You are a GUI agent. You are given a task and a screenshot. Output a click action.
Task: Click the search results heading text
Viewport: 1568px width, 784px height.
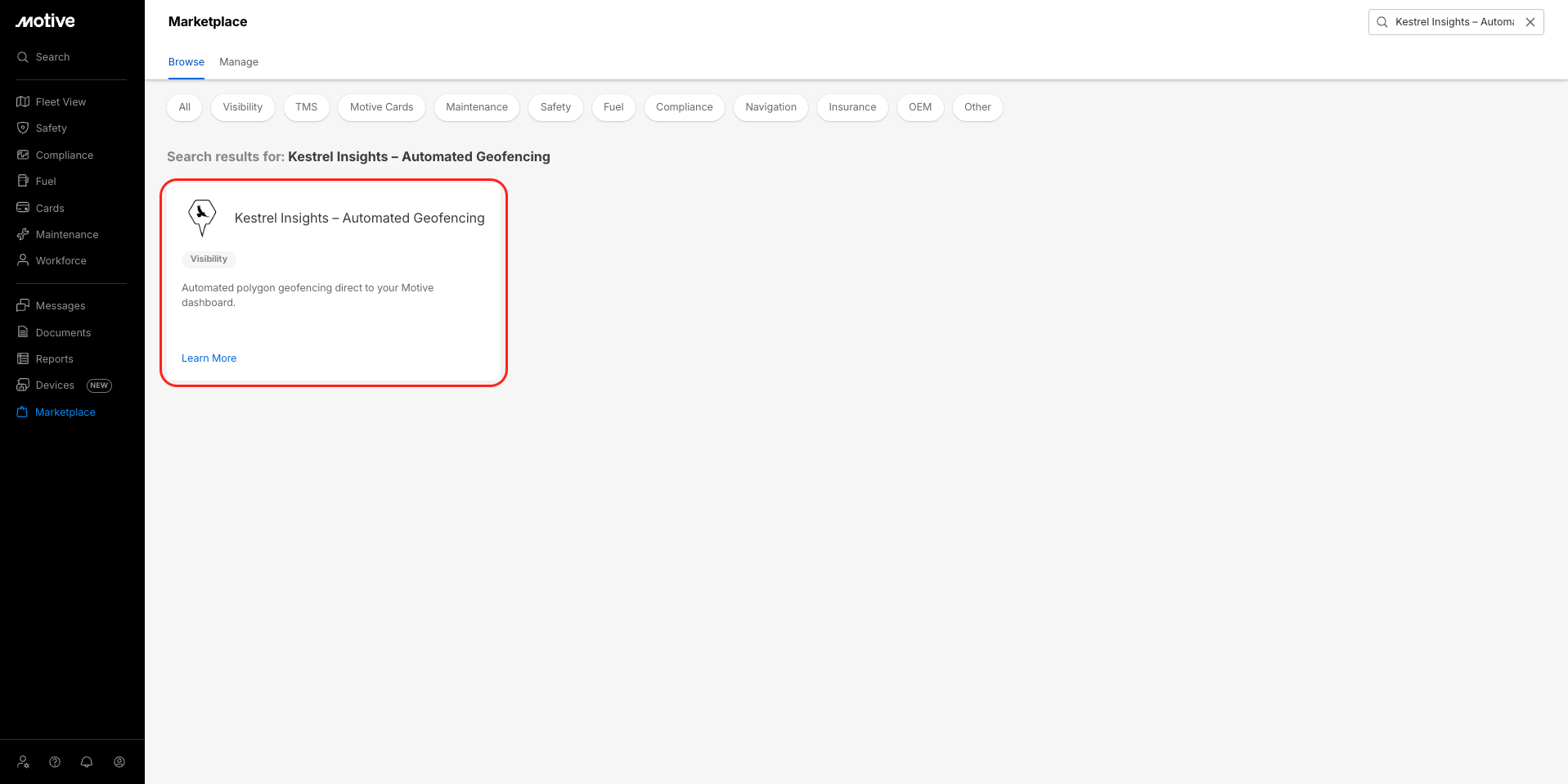[358, 156]
